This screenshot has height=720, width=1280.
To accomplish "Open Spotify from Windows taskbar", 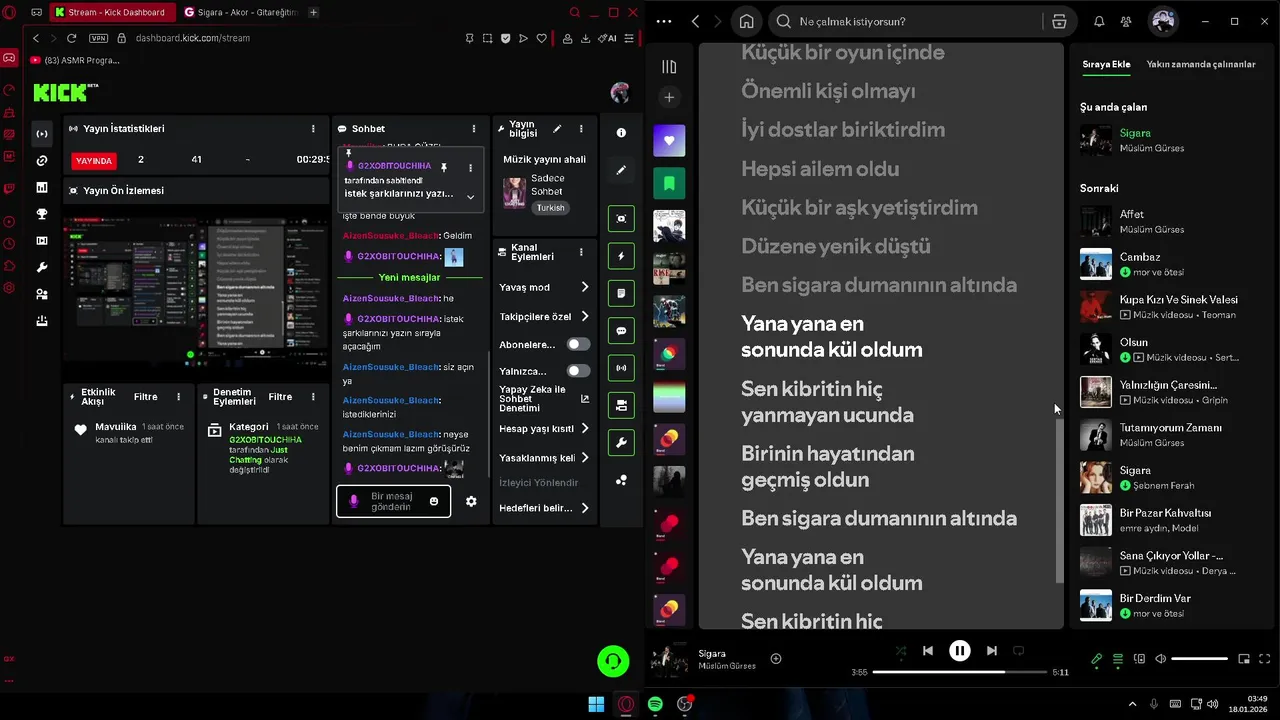I will (x=655, y=704).
